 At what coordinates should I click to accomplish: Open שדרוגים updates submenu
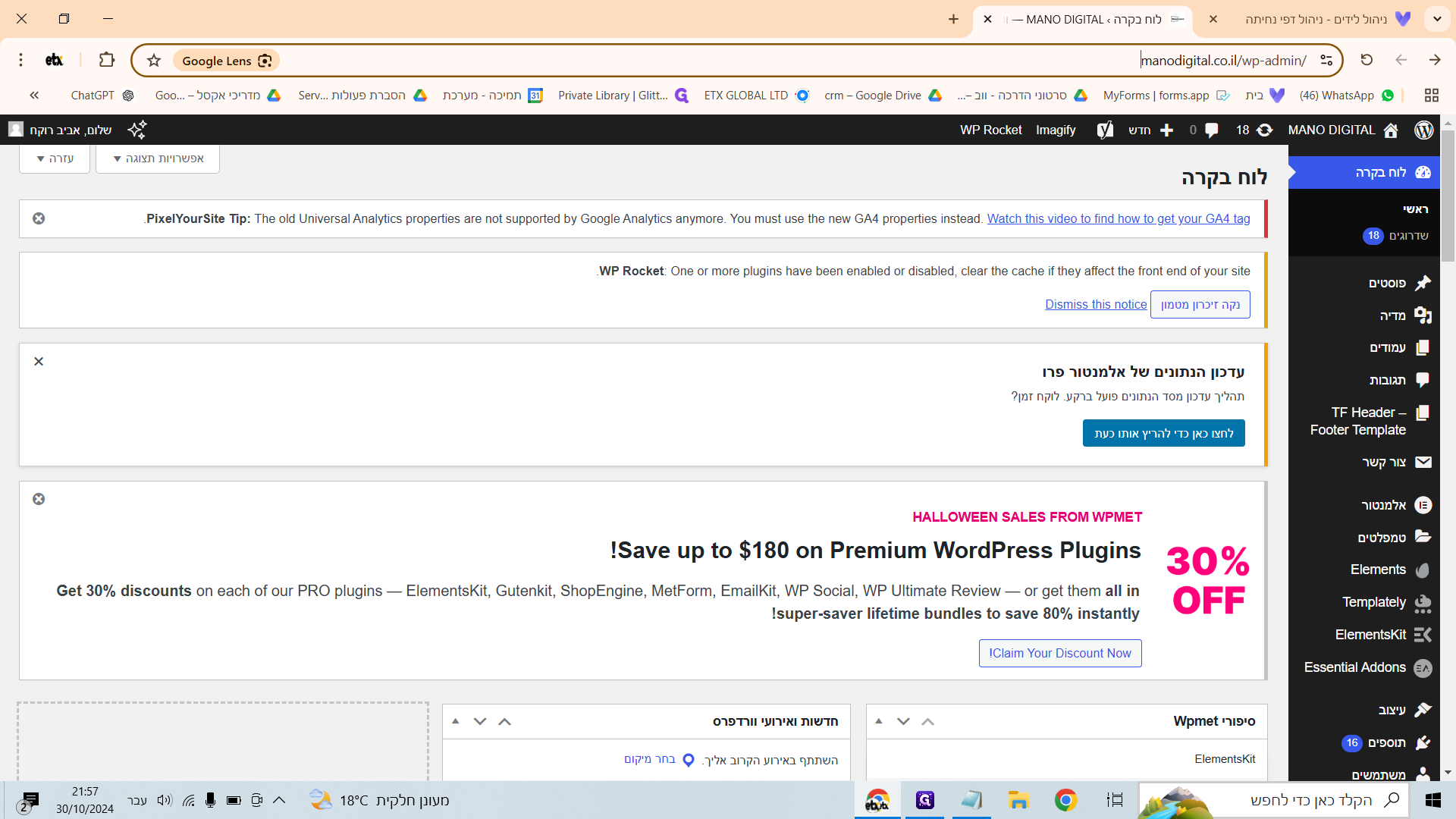point(1395,236)
